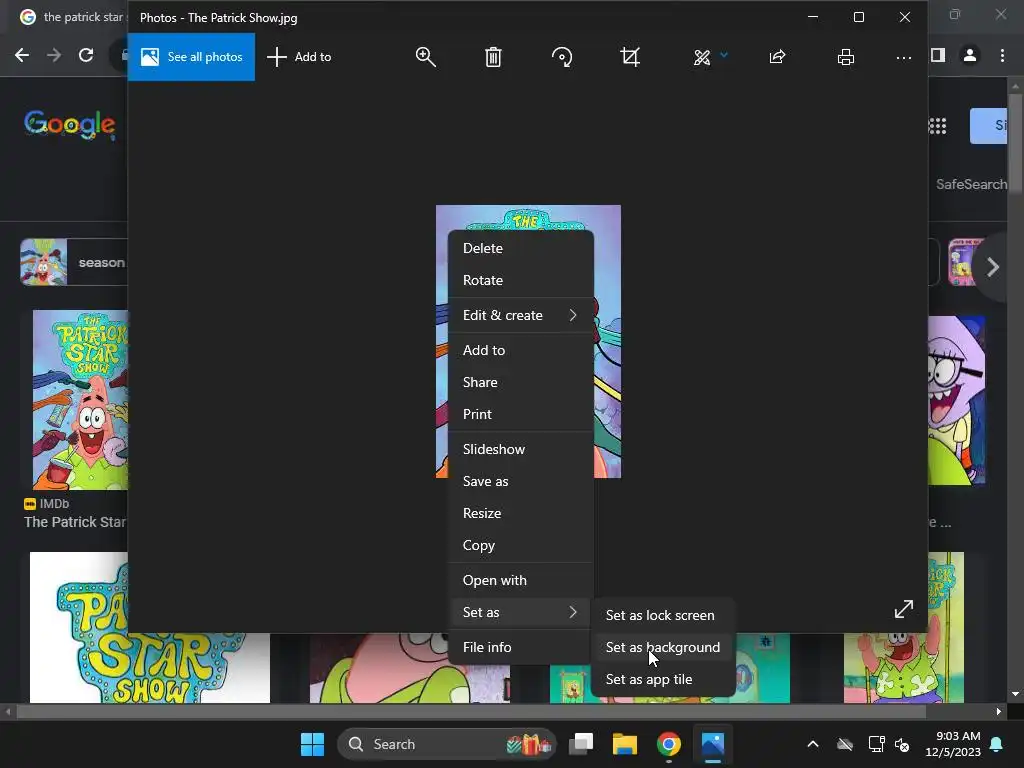Viewport: 1024px width, 768px height.
Task: Click the fullscreen expand arrows icon
Action: 904,609
